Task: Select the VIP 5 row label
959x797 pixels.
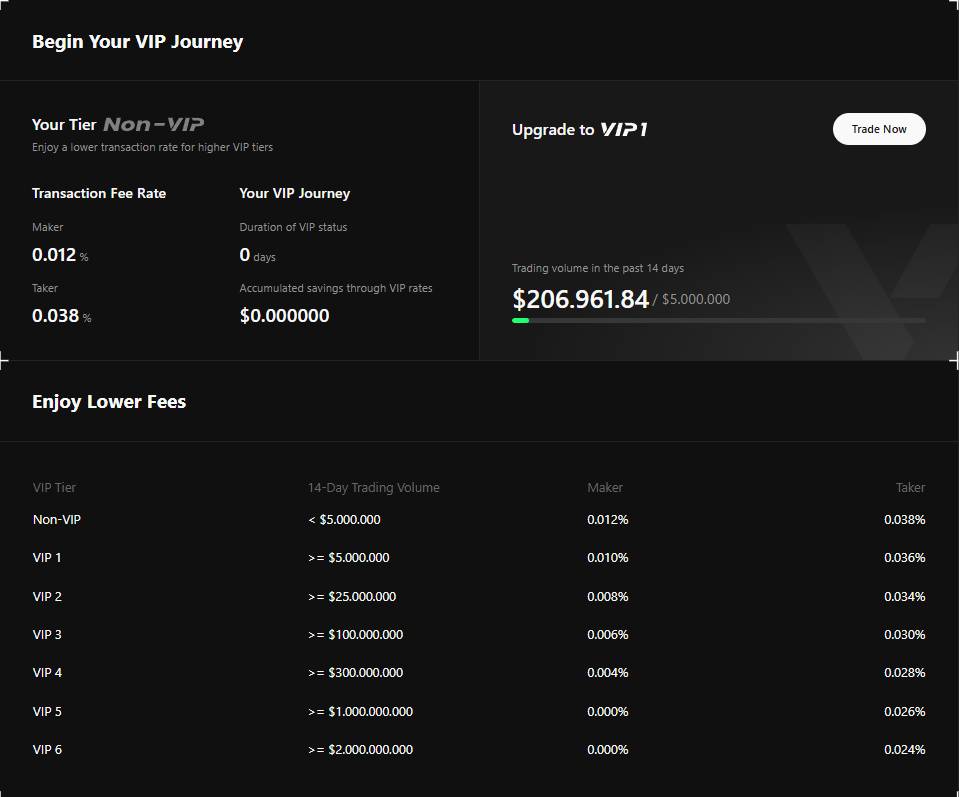Action: click(47, 712)
